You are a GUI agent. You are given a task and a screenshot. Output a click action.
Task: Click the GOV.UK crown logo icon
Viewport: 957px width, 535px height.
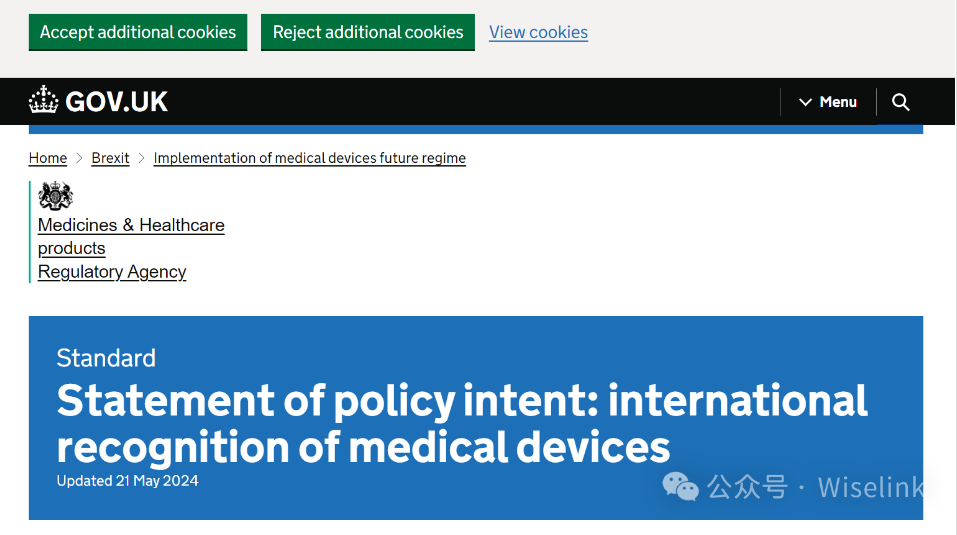click(44, 100)
